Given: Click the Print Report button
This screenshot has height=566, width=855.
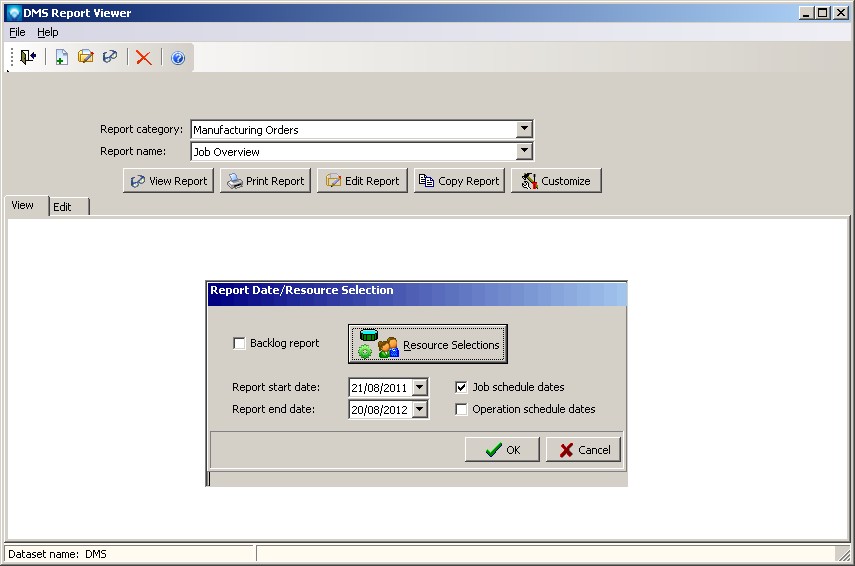Looking at the screenshot, I should [265, 181].
